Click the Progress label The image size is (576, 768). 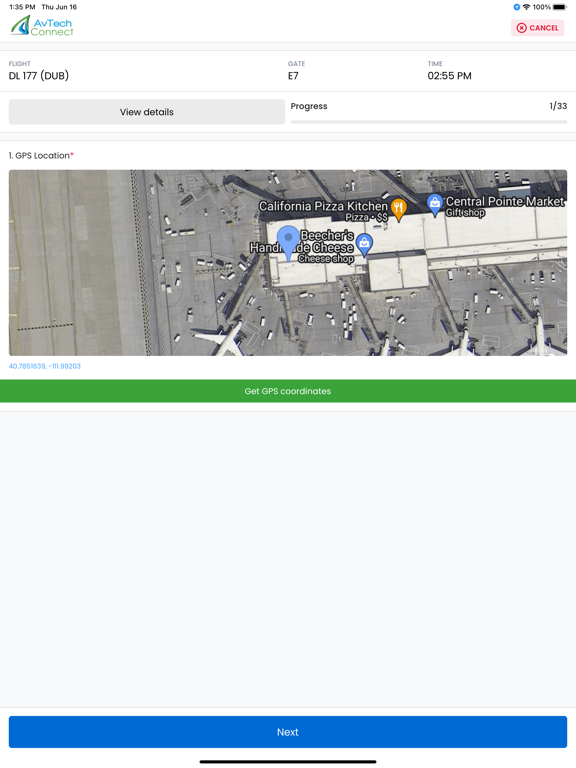pos(309,106)
